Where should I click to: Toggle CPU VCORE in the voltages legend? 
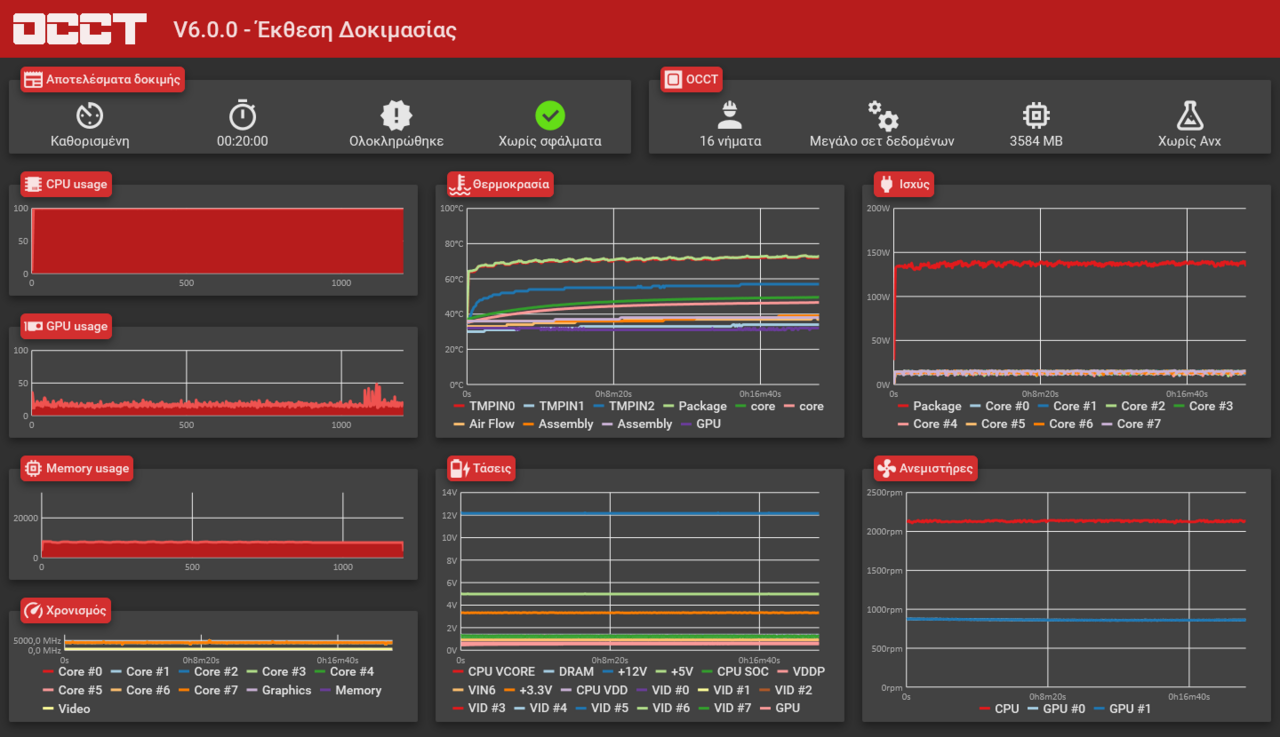click(494, 672)
